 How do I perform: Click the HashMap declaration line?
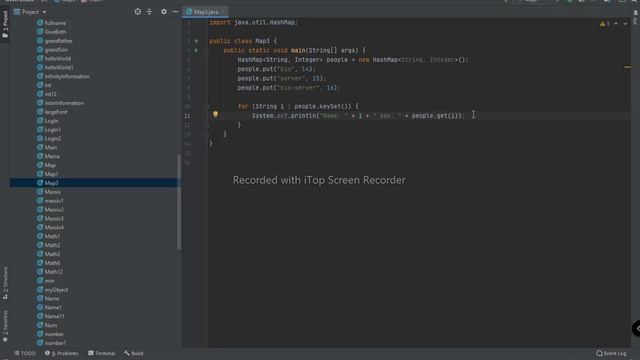tap(353, 60)
